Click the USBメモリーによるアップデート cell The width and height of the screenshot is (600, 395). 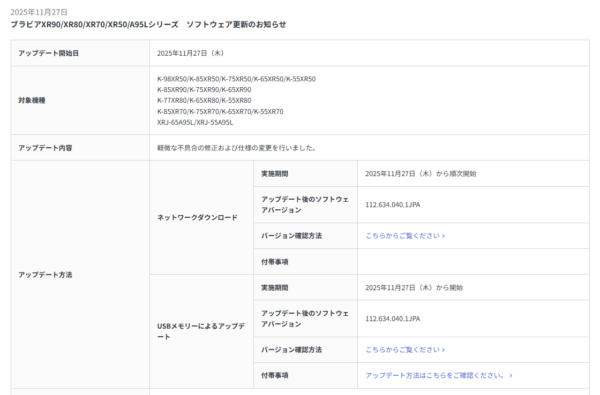coord(201,331)
